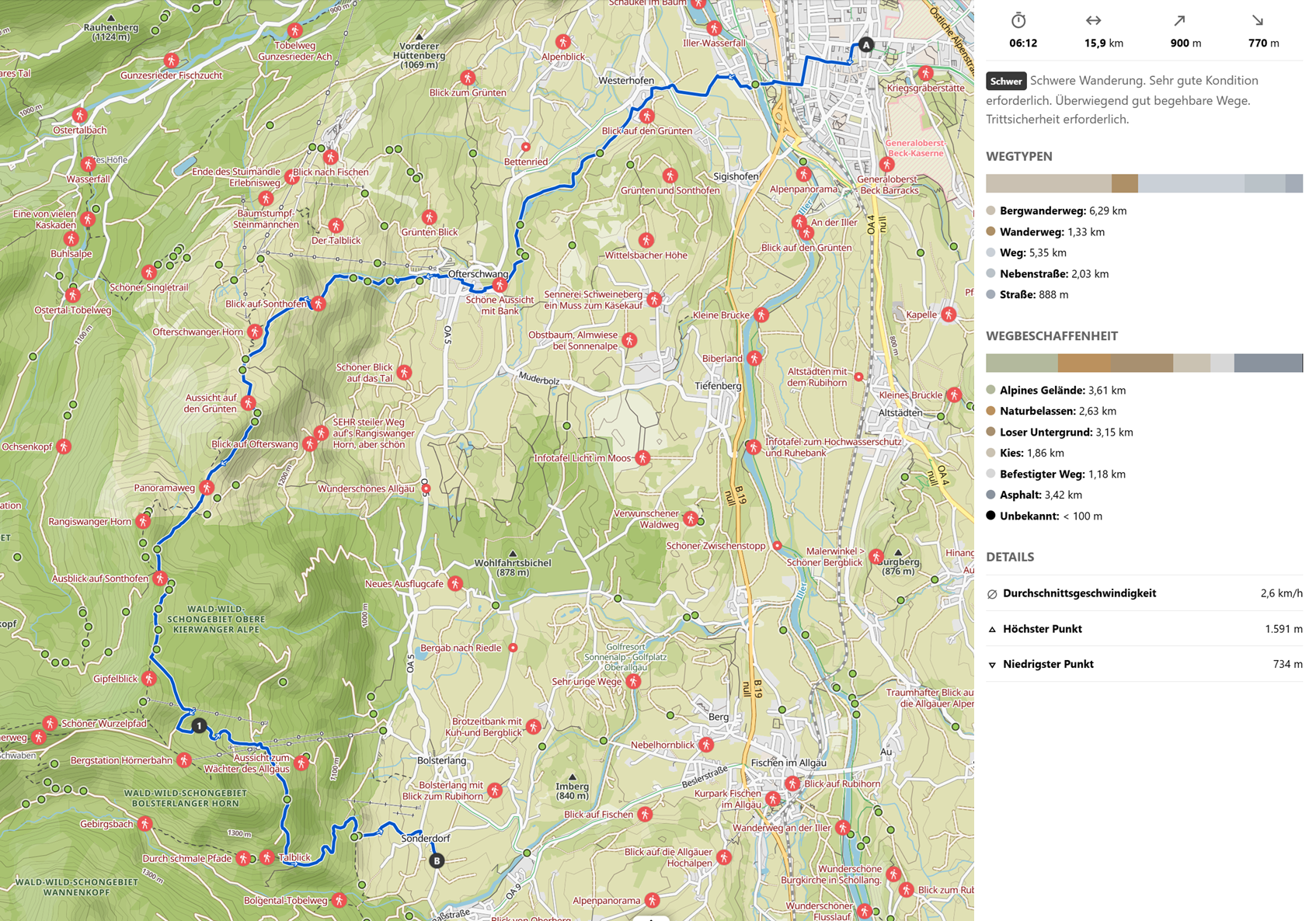Open the Neues Ausflugcafe marker
Screen dimensions: 1316x921
[455, 584]
